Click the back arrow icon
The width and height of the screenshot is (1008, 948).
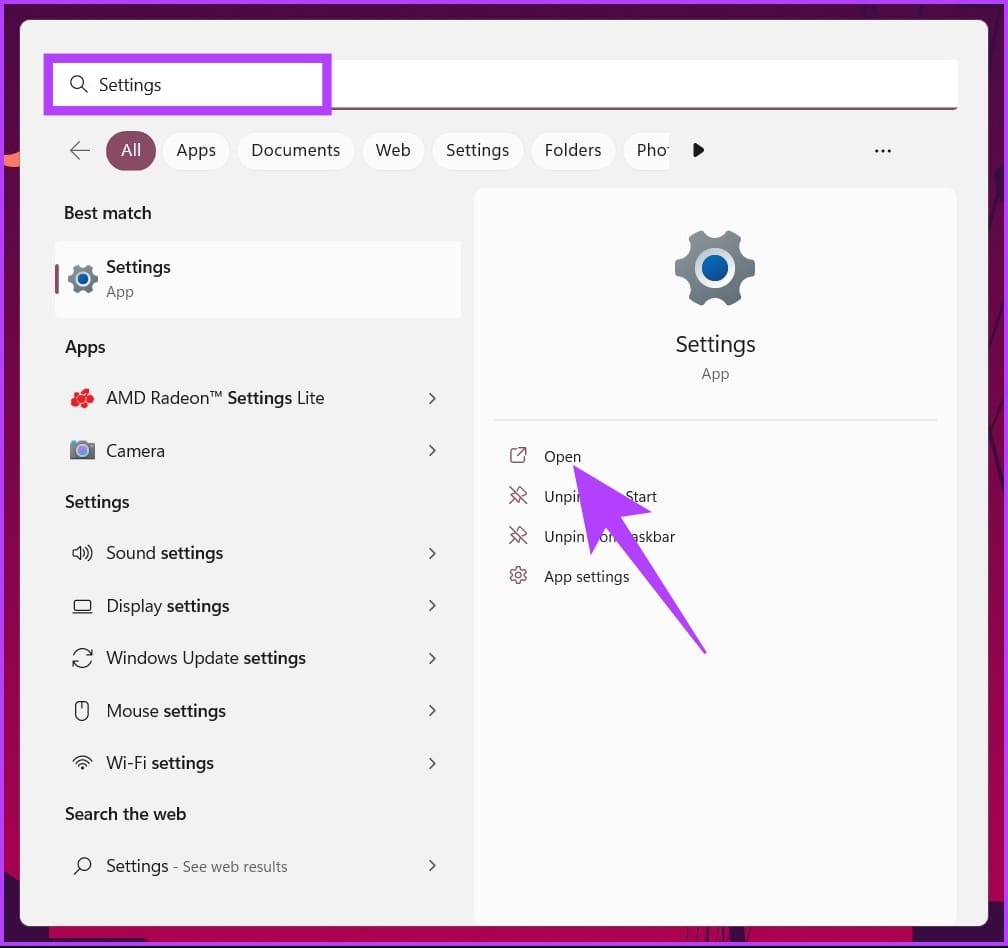(80, 150)
